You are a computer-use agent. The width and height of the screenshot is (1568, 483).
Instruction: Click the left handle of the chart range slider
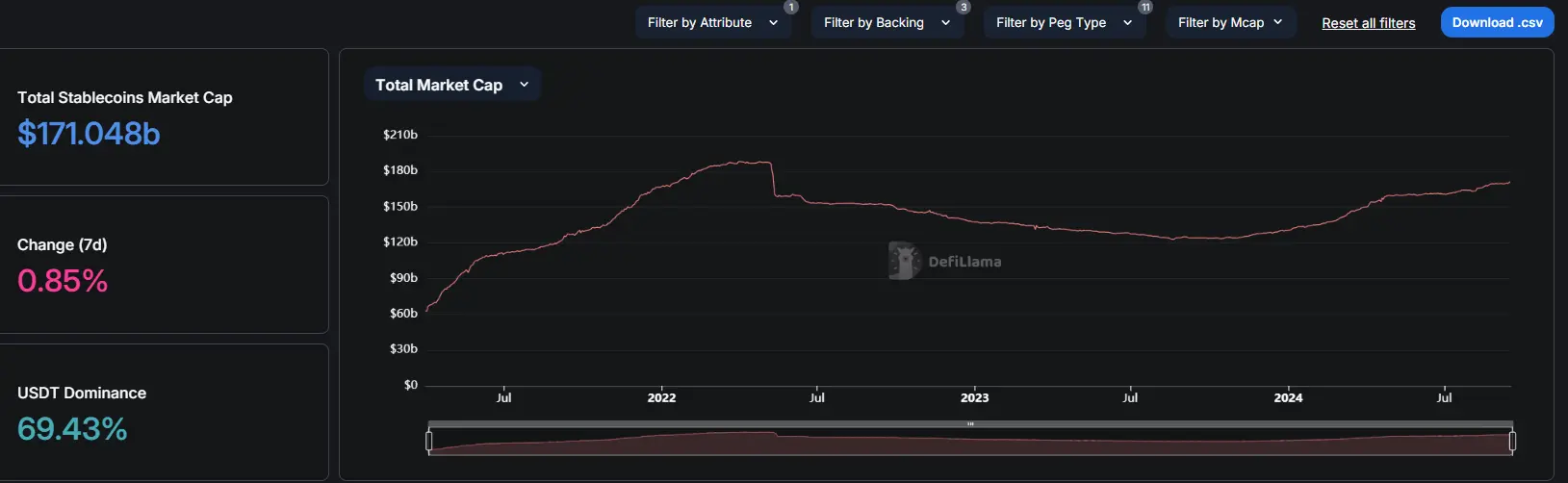(x=429, y=442)
